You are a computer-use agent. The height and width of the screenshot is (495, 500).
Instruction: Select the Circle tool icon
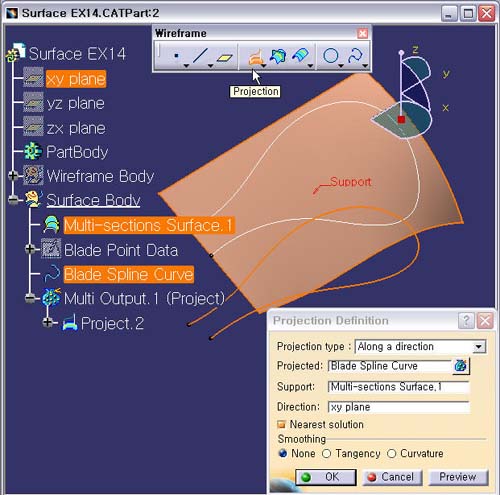(331, 56)
